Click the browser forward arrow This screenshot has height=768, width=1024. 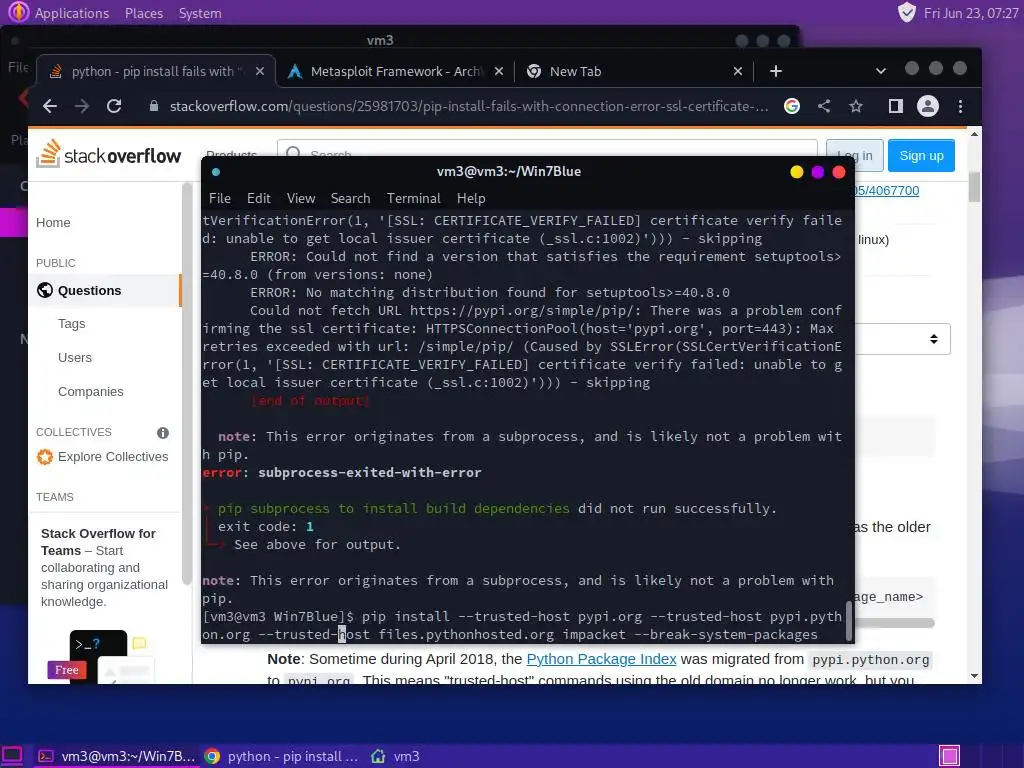[82, 106]
